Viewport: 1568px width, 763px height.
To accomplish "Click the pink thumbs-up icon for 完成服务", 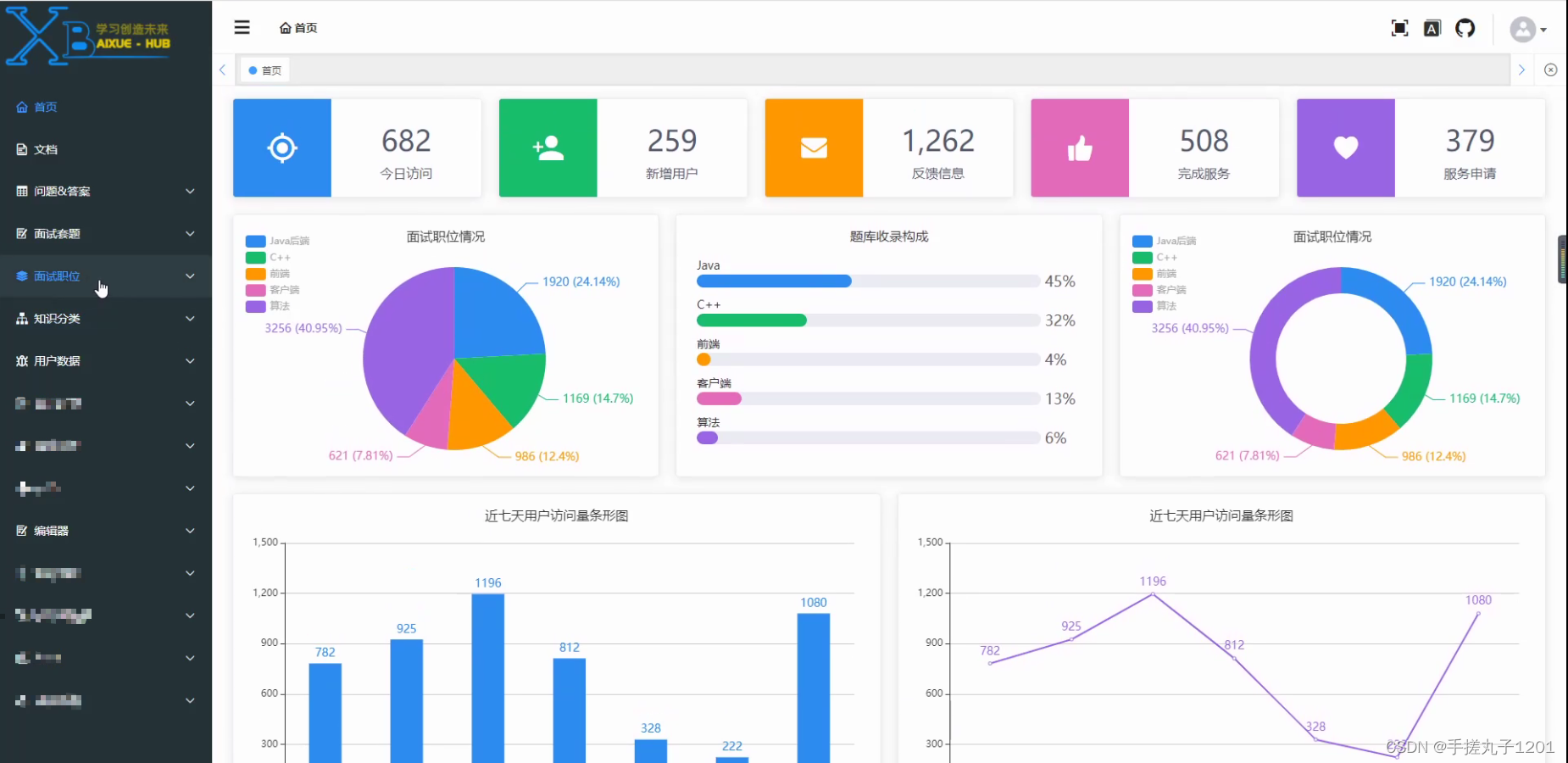I will [x=1080, y=148].
